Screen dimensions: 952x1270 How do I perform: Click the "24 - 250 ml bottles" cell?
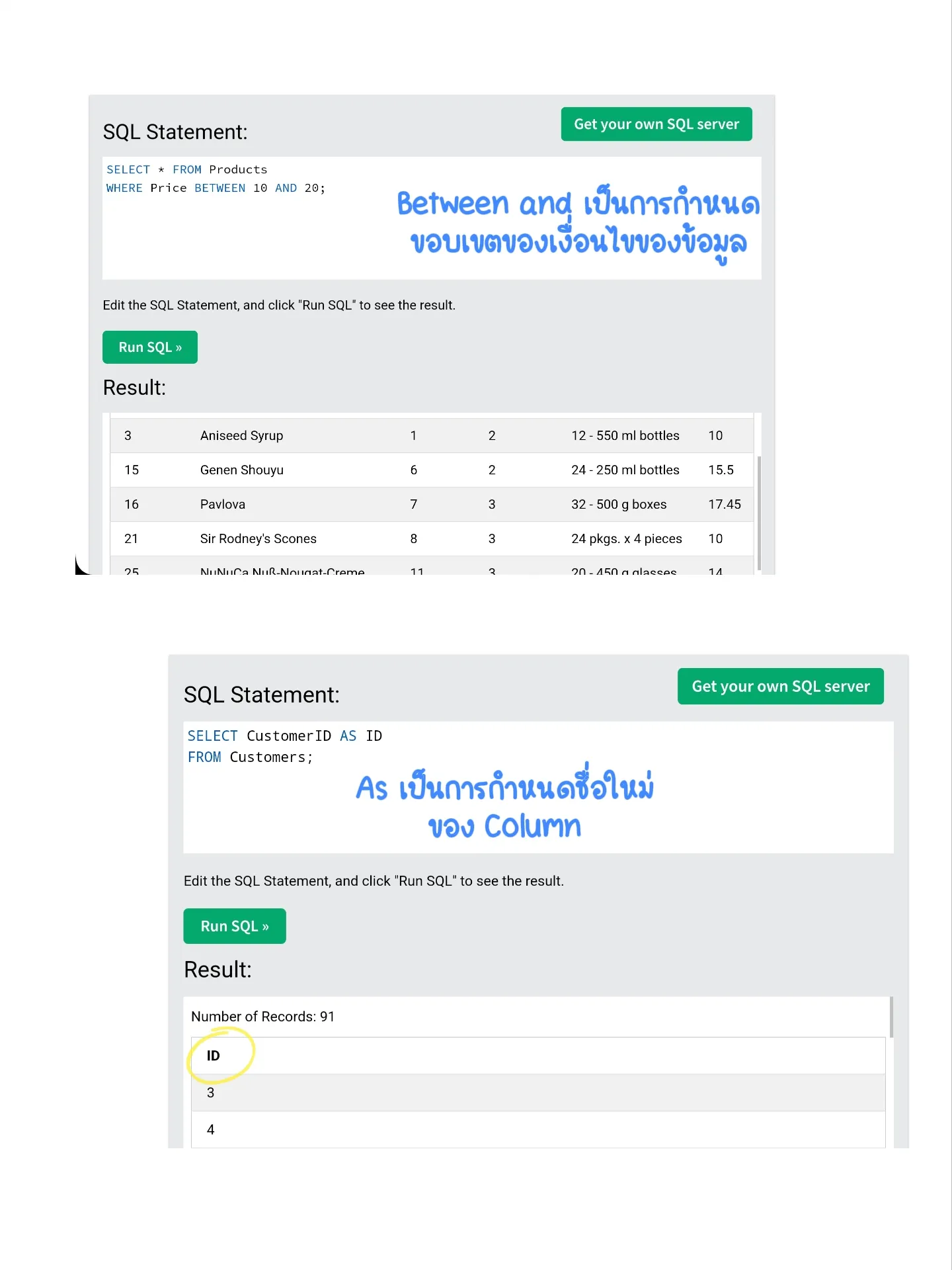coord(625,470)
